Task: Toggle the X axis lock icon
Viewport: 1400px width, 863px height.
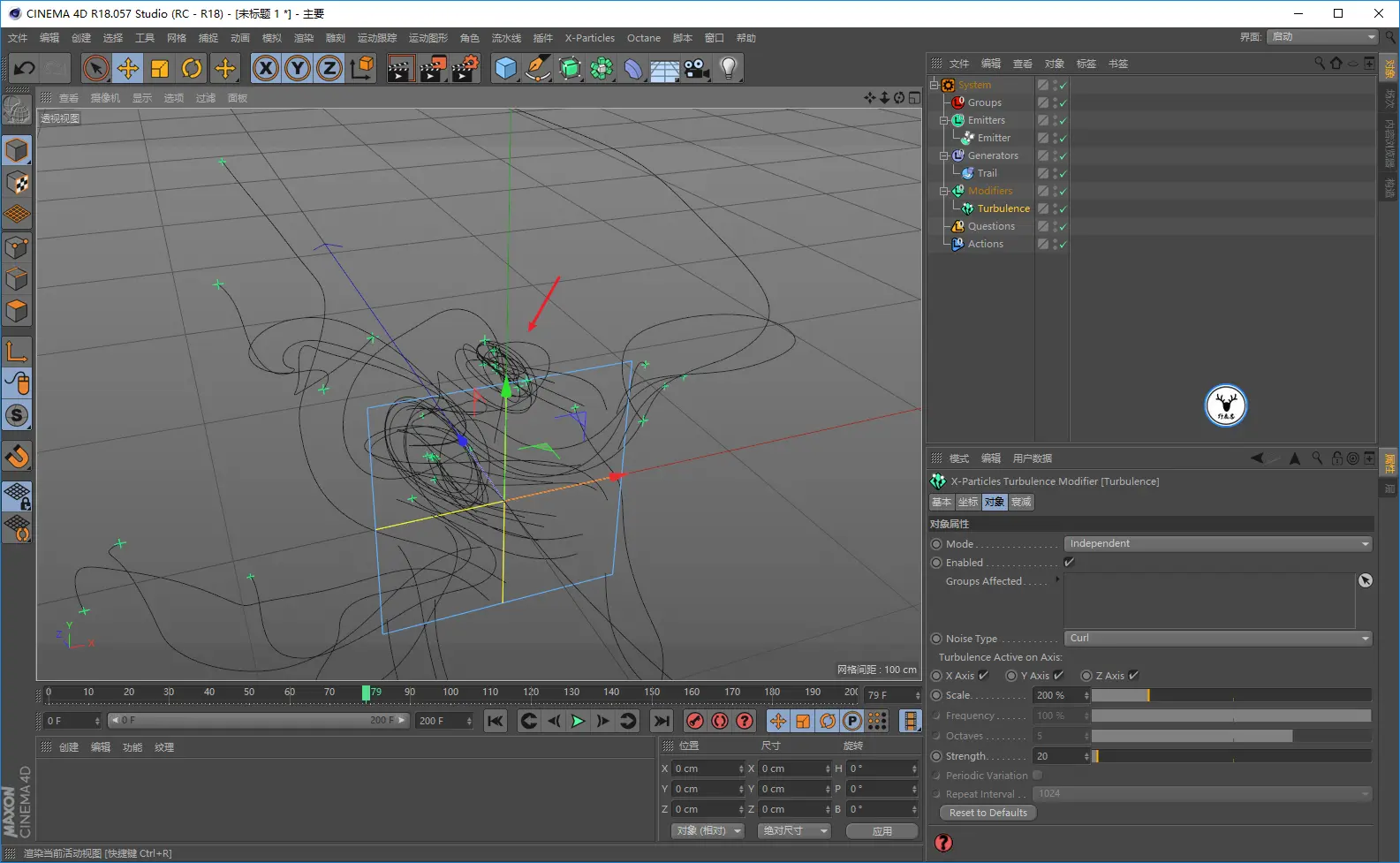Action: pyautogui.click(x=265, y=68)
